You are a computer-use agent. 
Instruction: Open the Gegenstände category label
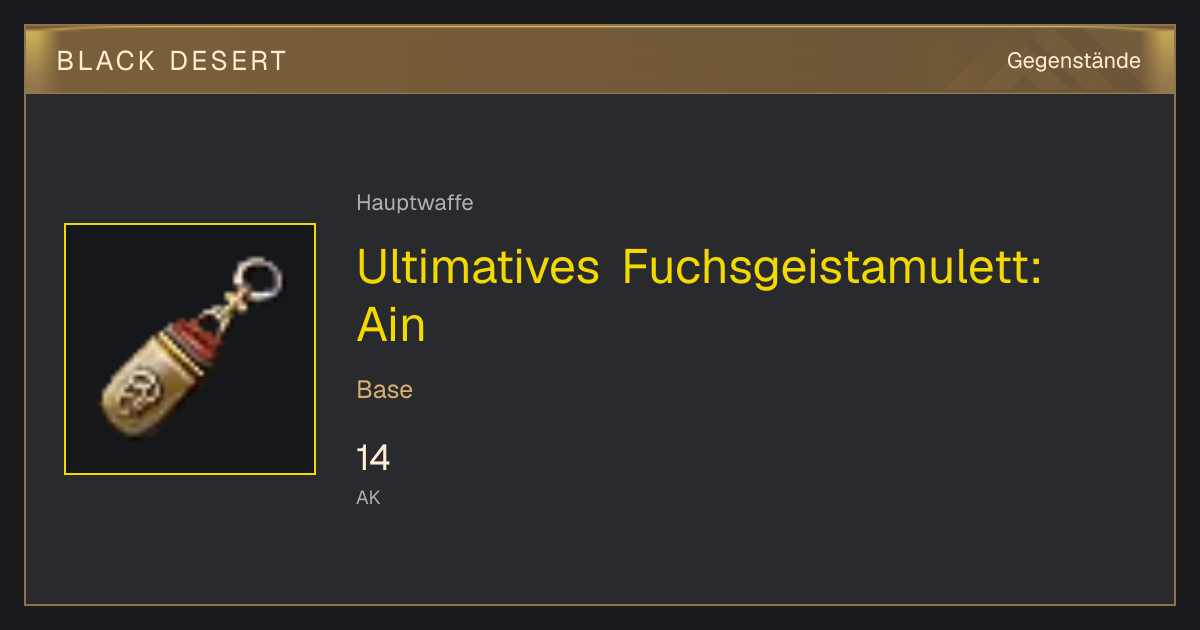click(x=1073, y=61)
